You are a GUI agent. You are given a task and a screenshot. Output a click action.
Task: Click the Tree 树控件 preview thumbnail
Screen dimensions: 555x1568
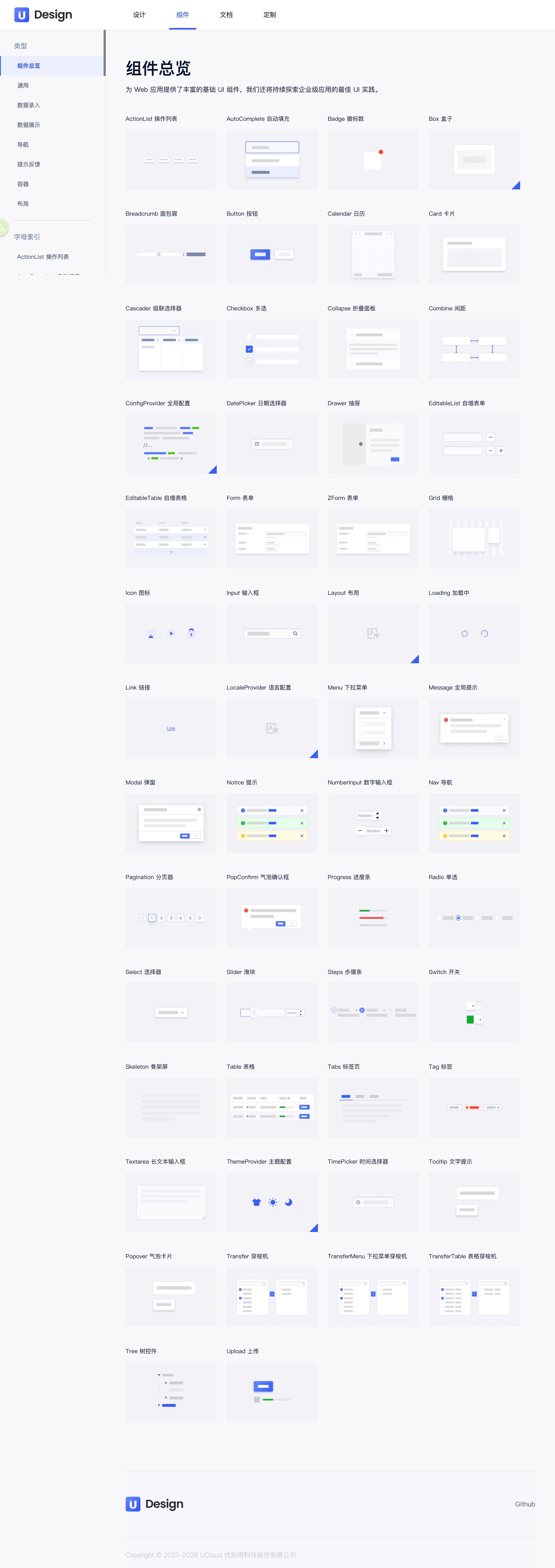pyautogui.click(x=171, y=1392)
